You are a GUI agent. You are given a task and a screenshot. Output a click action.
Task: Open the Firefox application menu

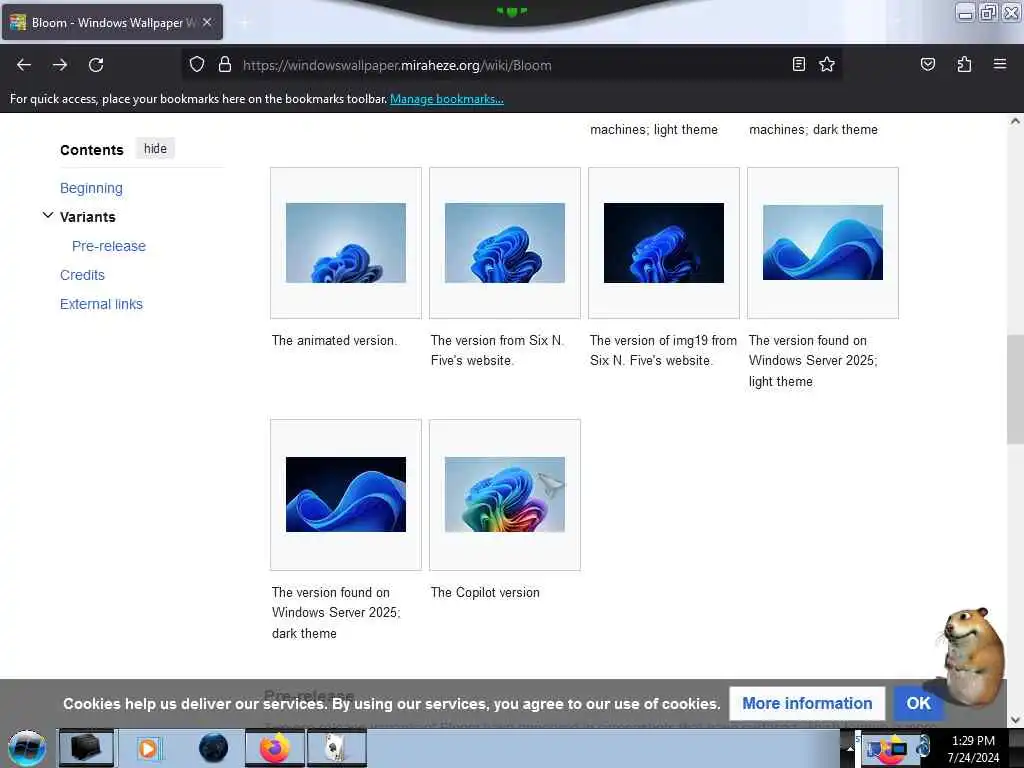click(1000, 64)
